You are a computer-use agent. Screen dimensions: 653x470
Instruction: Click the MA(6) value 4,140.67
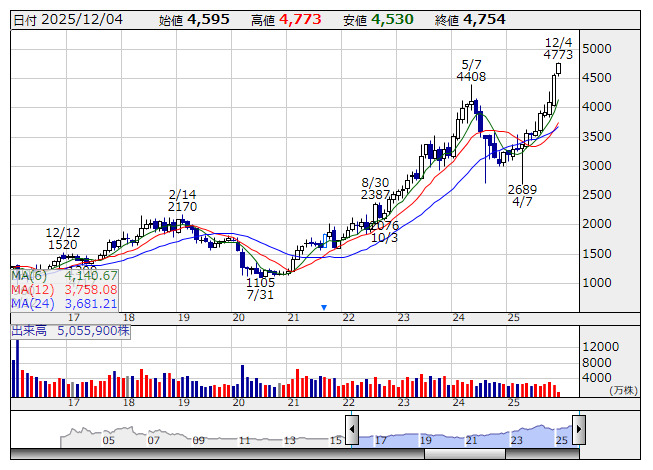point(91,276)
